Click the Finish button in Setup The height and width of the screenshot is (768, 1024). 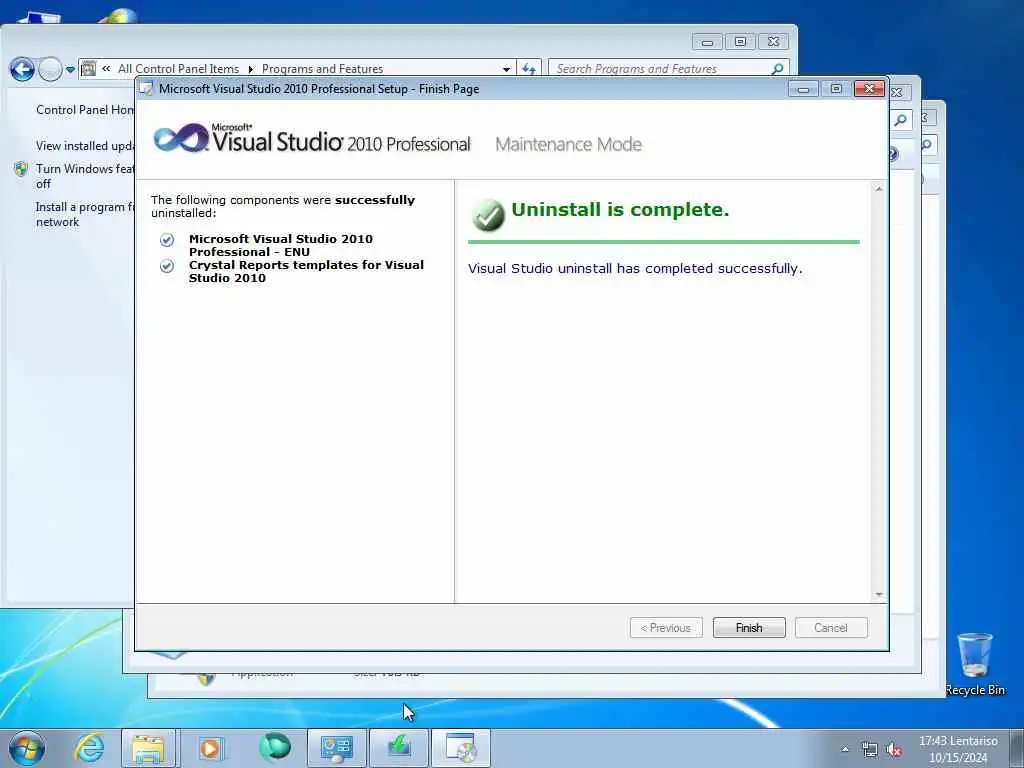[x=749, y=628]
